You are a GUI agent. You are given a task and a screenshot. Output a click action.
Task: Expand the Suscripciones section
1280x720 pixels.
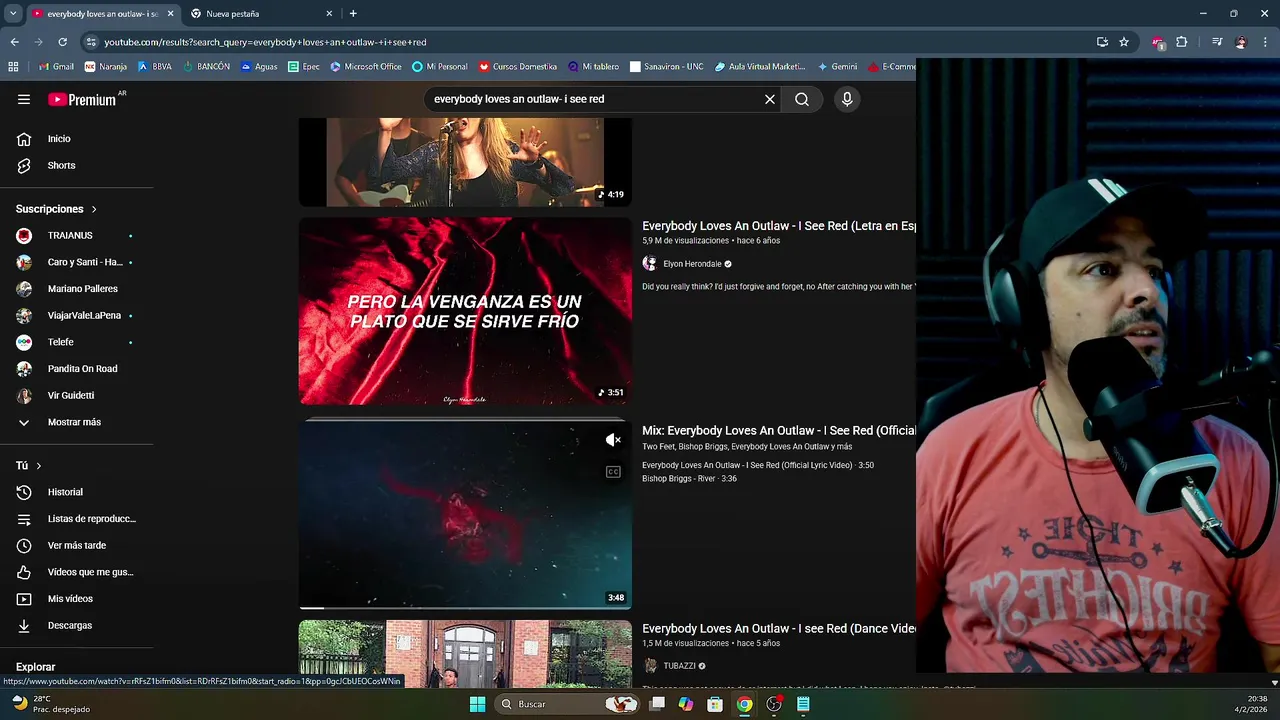pyautogui.click(x=56, y=209)
